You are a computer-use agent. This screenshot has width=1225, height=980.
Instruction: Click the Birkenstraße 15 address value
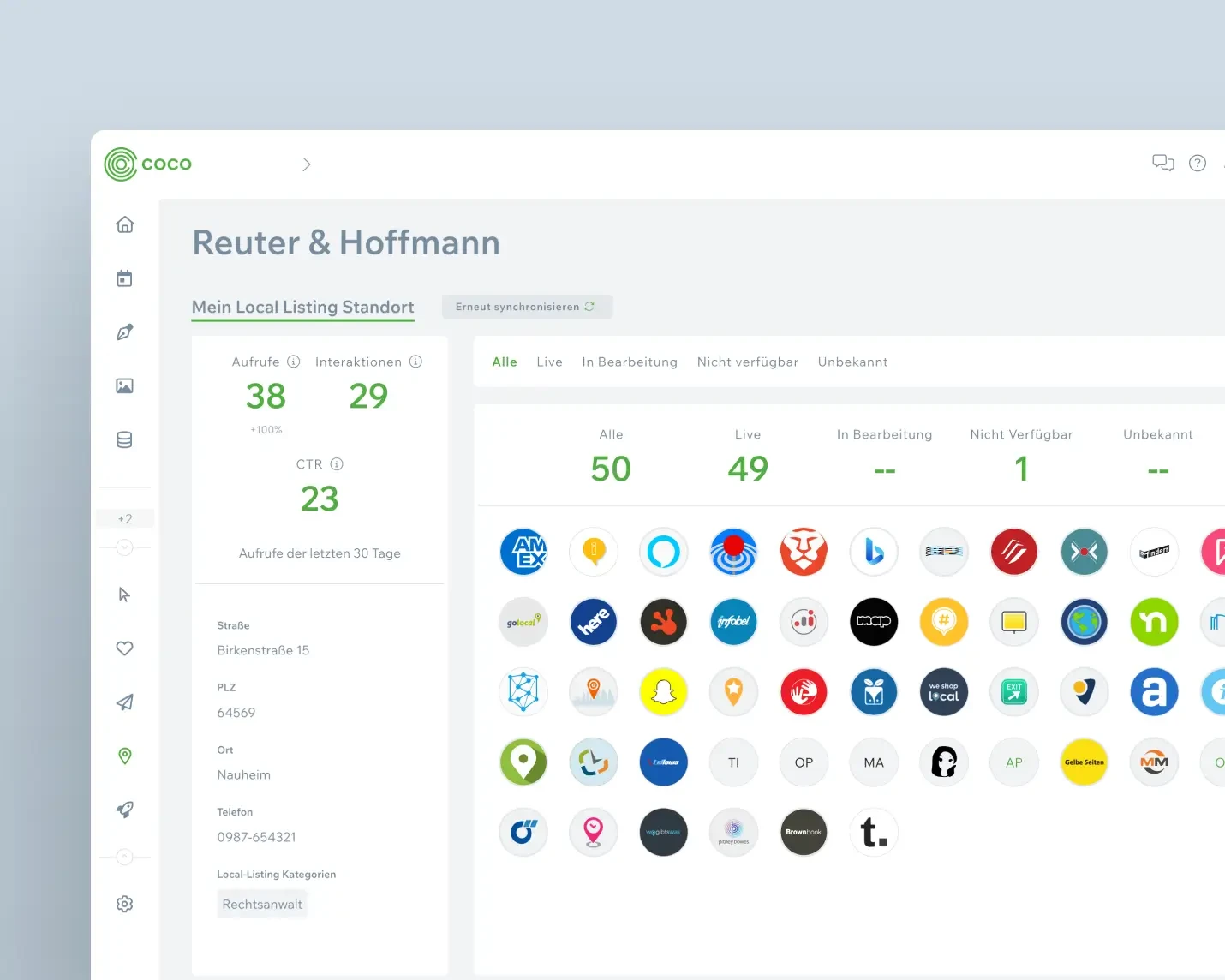(x=263, y=651)
